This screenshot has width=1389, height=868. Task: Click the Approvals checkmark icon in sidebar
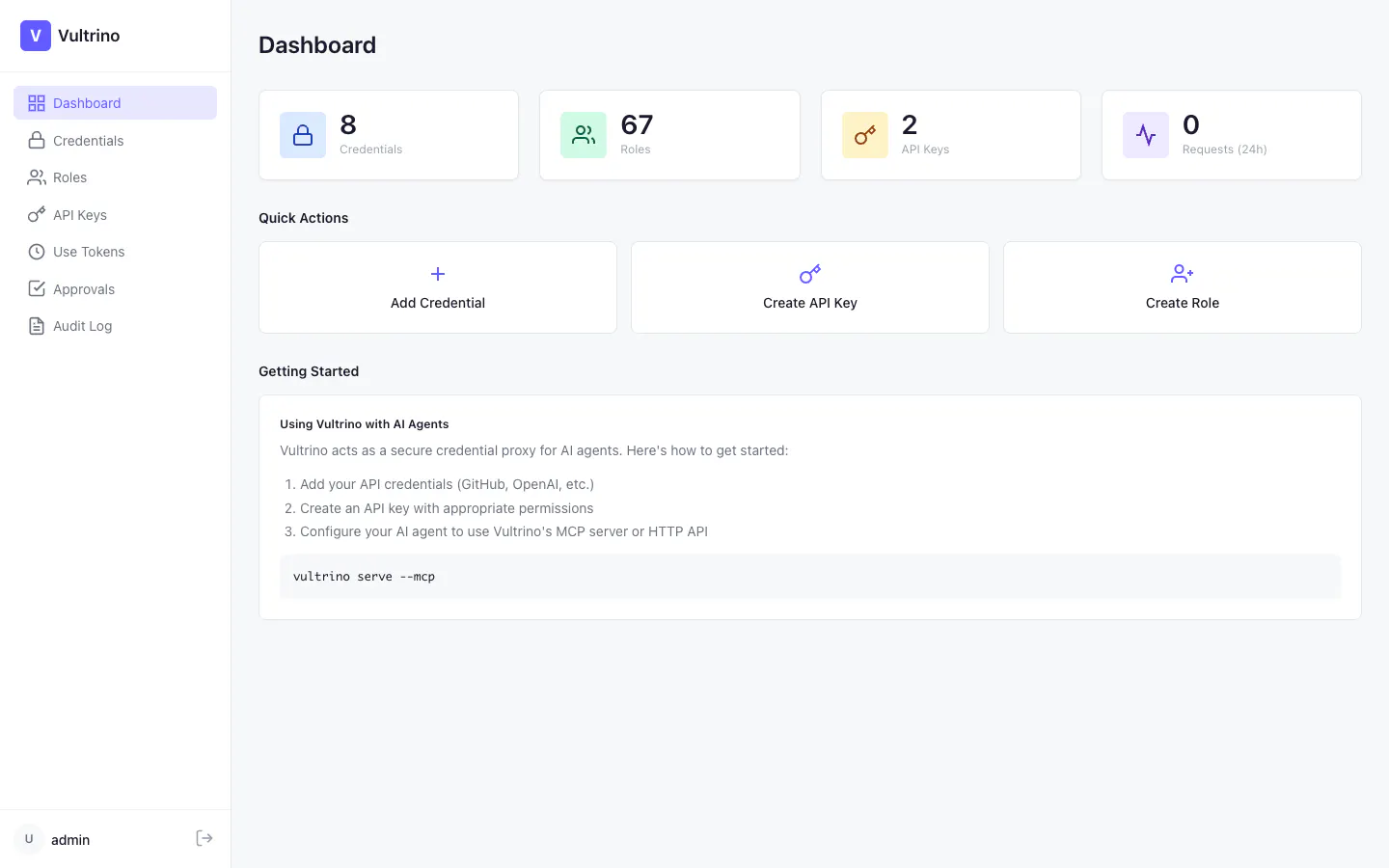click(37, 289)
